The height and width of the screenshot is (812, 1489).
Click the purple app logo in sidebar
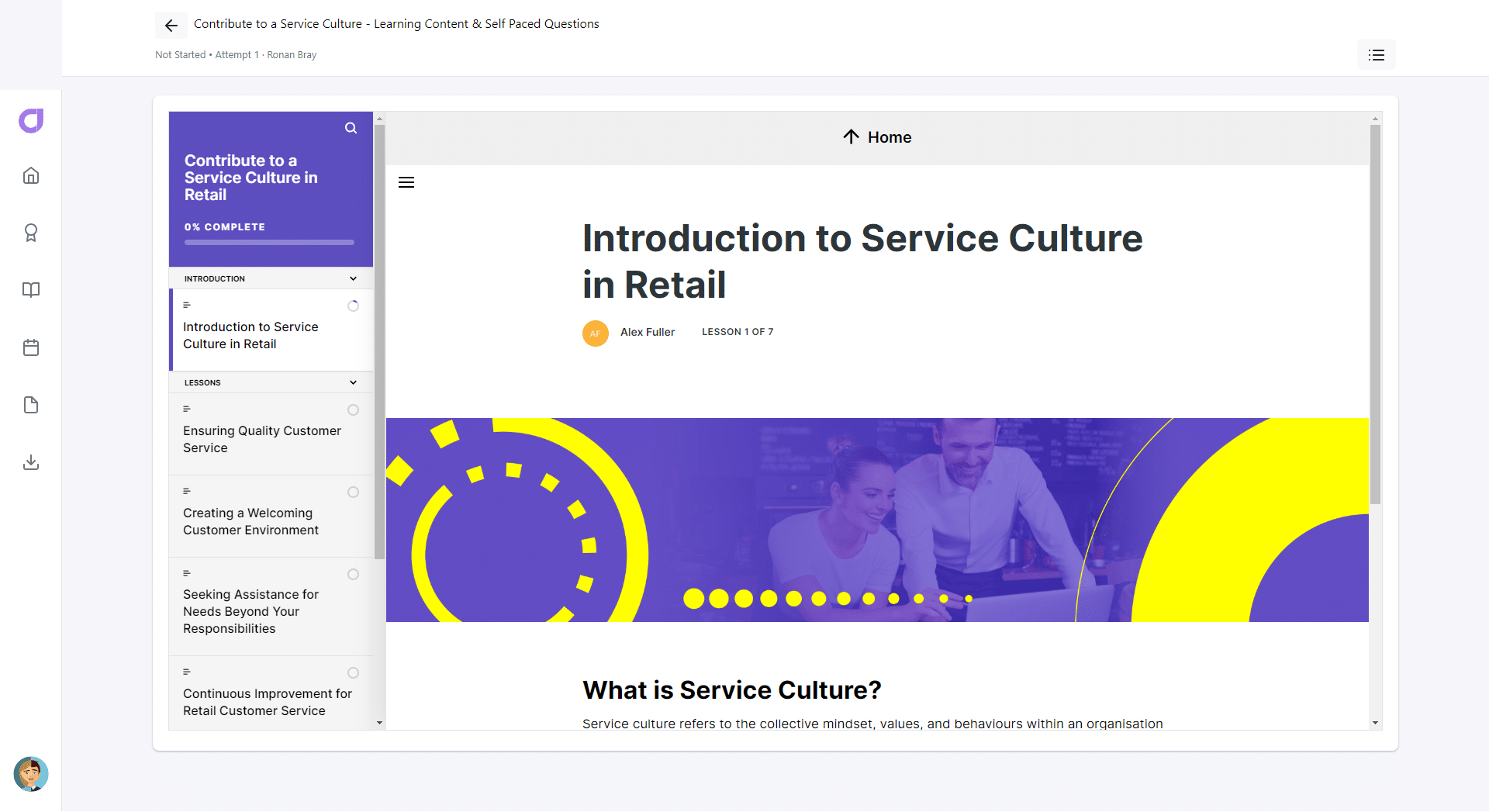tap(31, 120)
